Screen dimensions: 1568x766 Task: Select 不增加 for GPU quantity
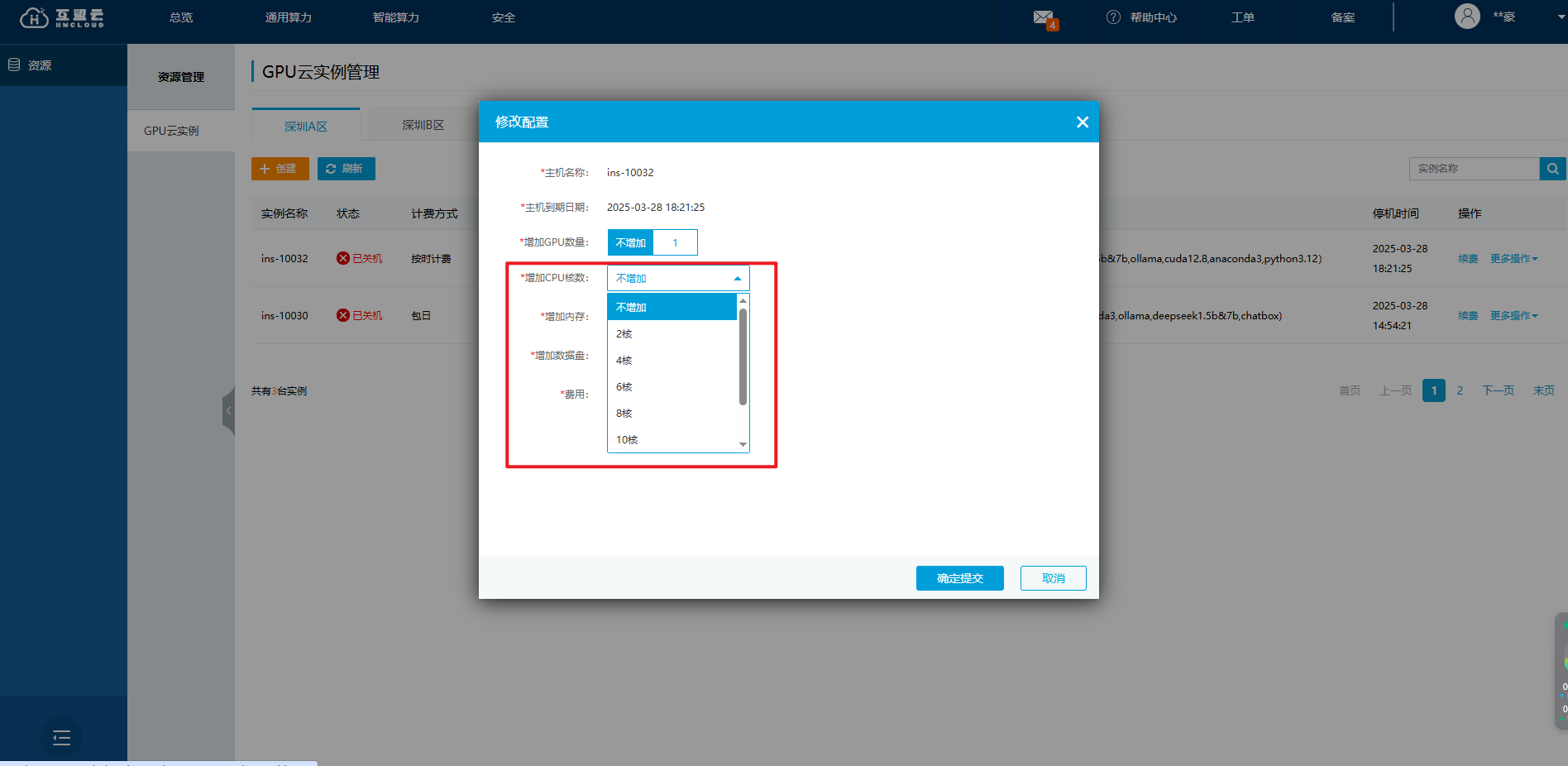click(x=630, y=242)
